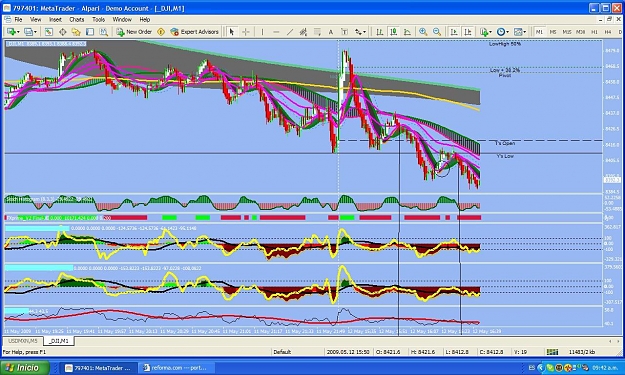Open the Help menu
Screen dimensions: 625x375
click(x=145, y=20)
